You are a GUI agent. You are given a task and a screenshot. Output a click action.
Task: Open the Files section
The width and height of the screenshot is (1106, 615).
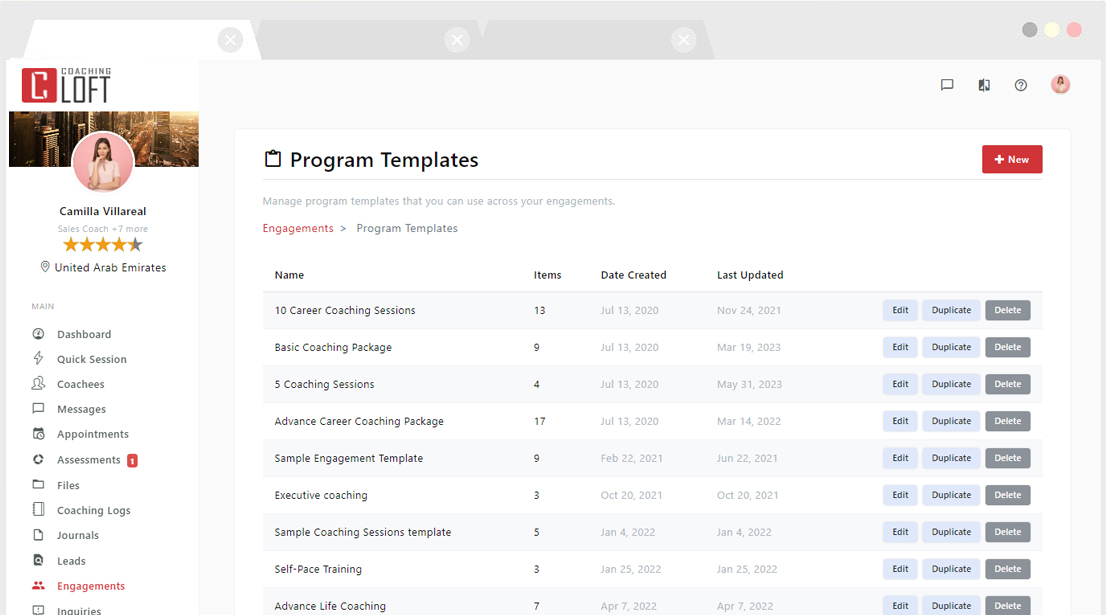click(73, 485)
